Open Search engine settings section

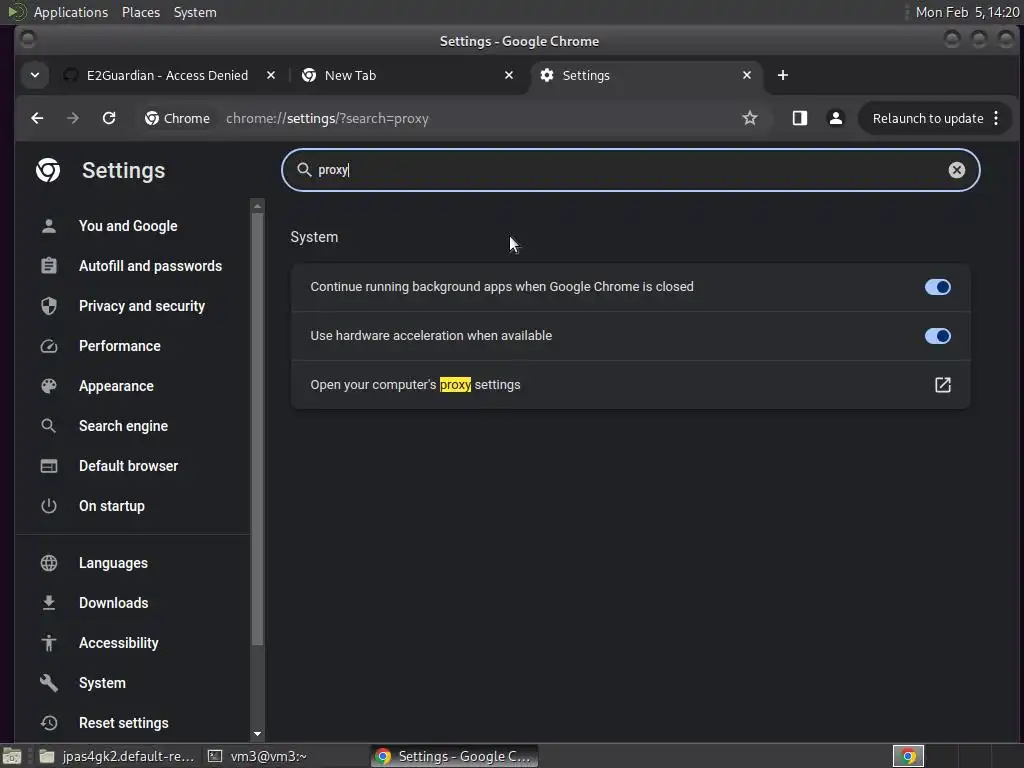[123, 426]
